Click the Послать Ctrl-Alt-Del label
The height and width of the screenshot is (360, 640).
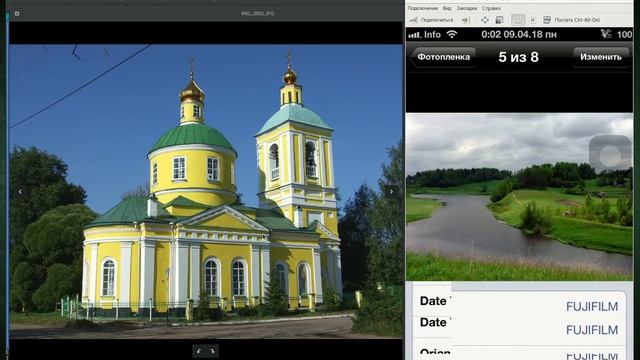577,20
